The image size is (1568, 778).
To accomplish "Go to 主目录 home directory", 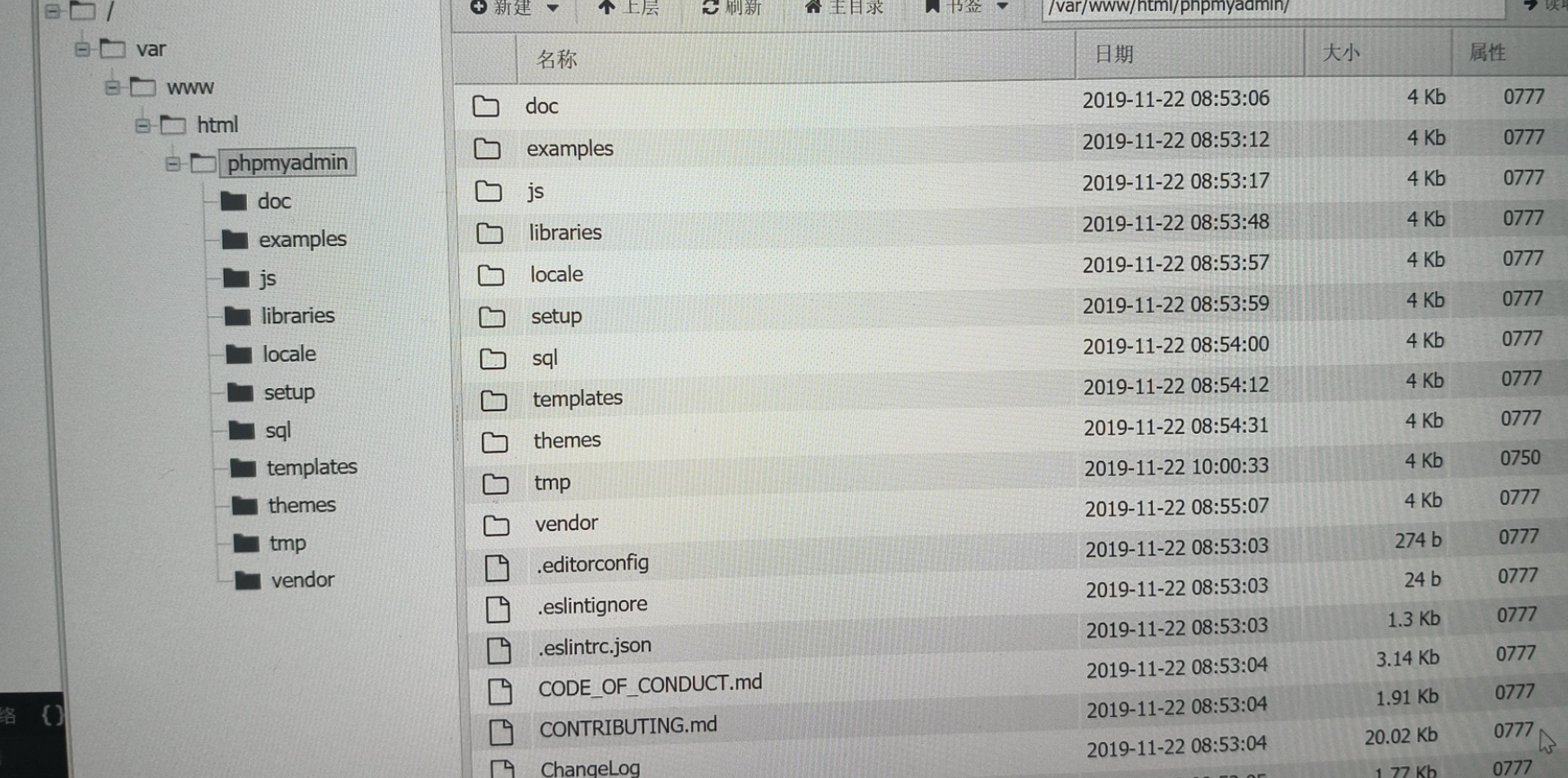I will (x=845, y=7).
